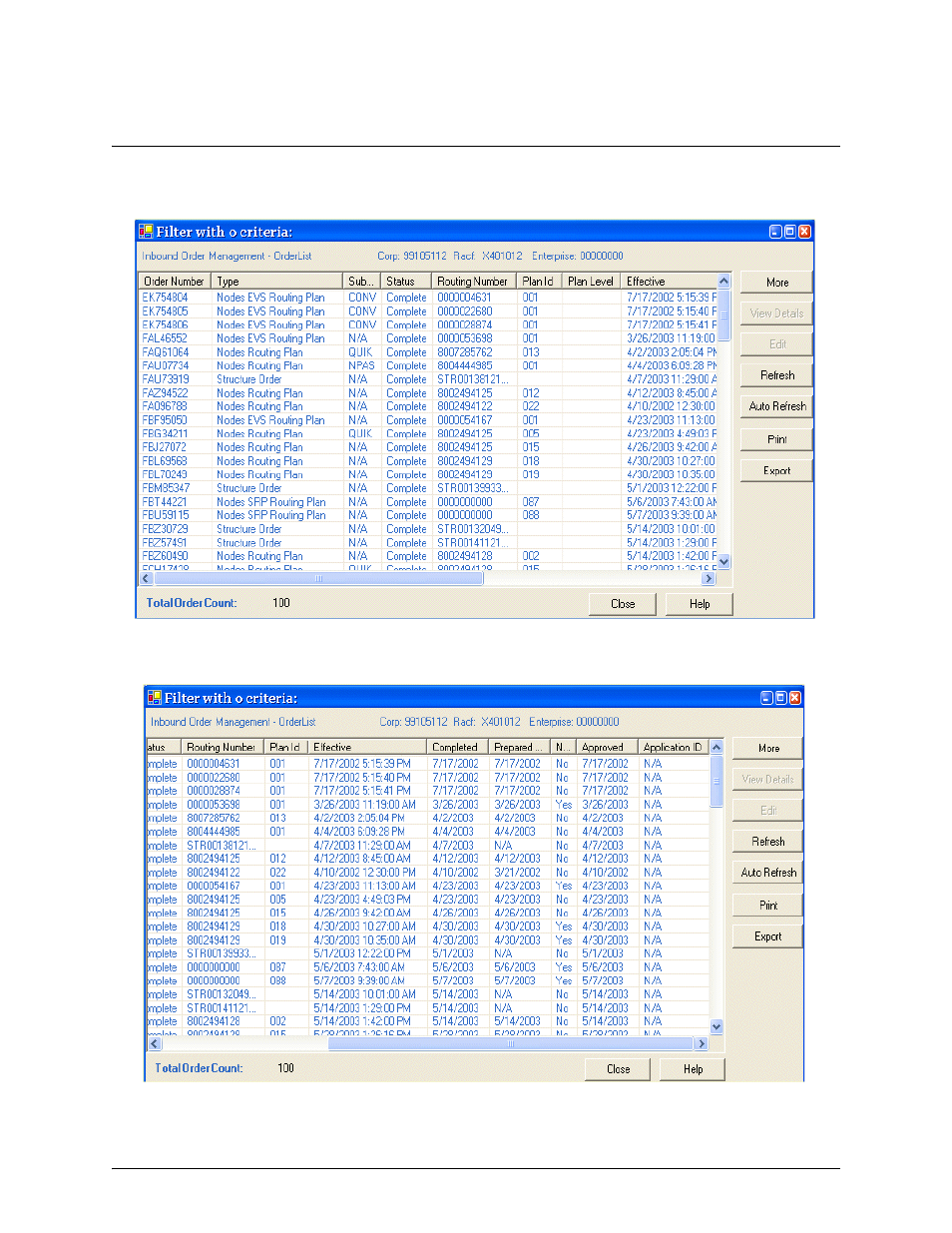
Task: Click upper window scroll up arrow
Action: click(x=724, y=282)
